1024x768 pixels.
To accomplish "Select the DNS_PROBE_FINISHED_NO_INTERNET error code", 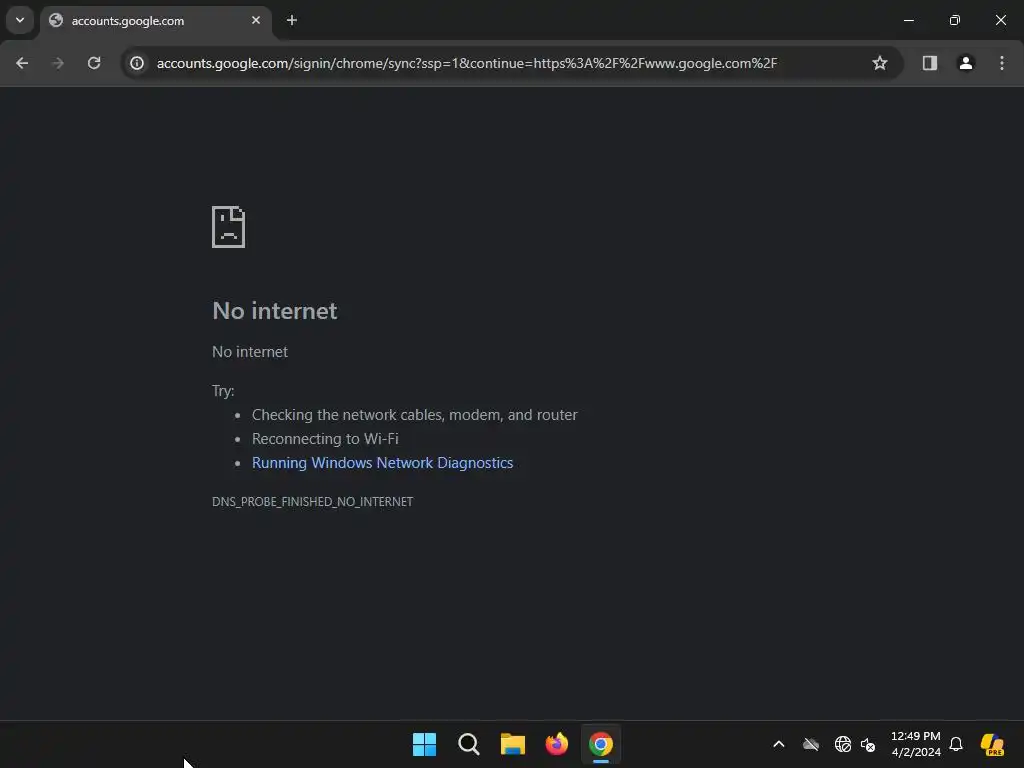I will (312, 502).
